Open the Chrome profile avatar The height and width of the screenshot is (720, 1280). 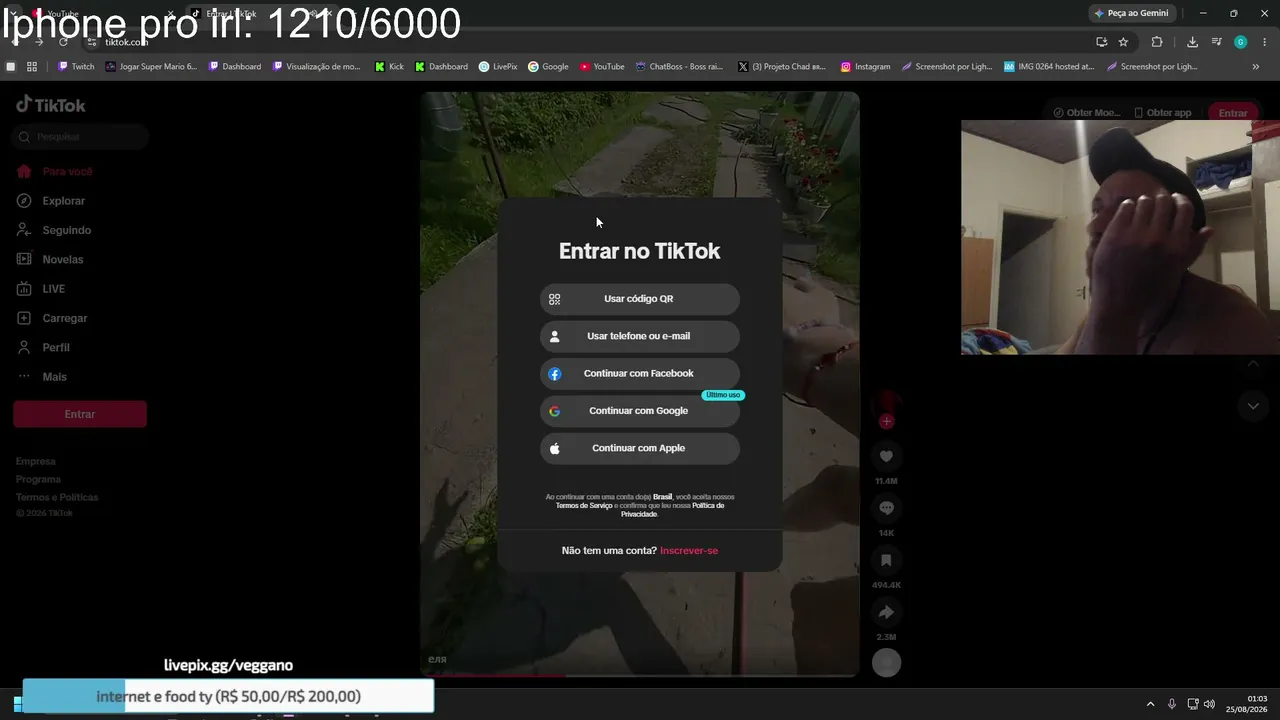coord(1240,42)
